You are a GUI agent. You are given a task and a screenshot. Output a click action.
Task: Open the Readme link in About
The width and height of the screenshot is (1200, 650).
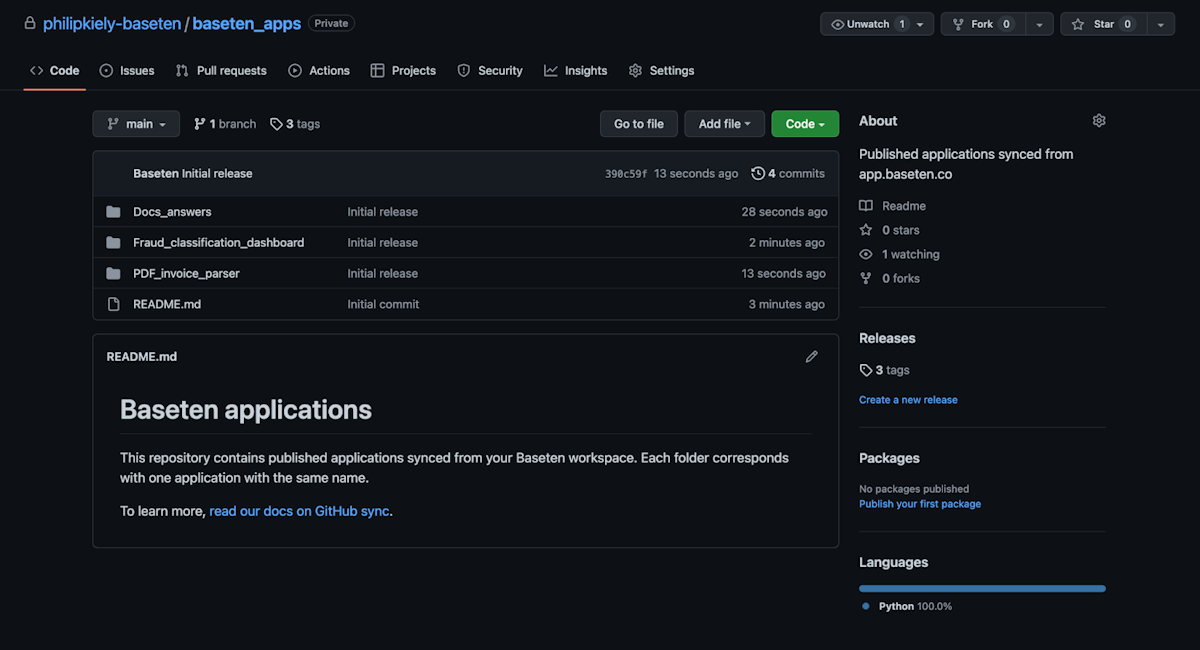pyautogui.click(x=892, y=206)
